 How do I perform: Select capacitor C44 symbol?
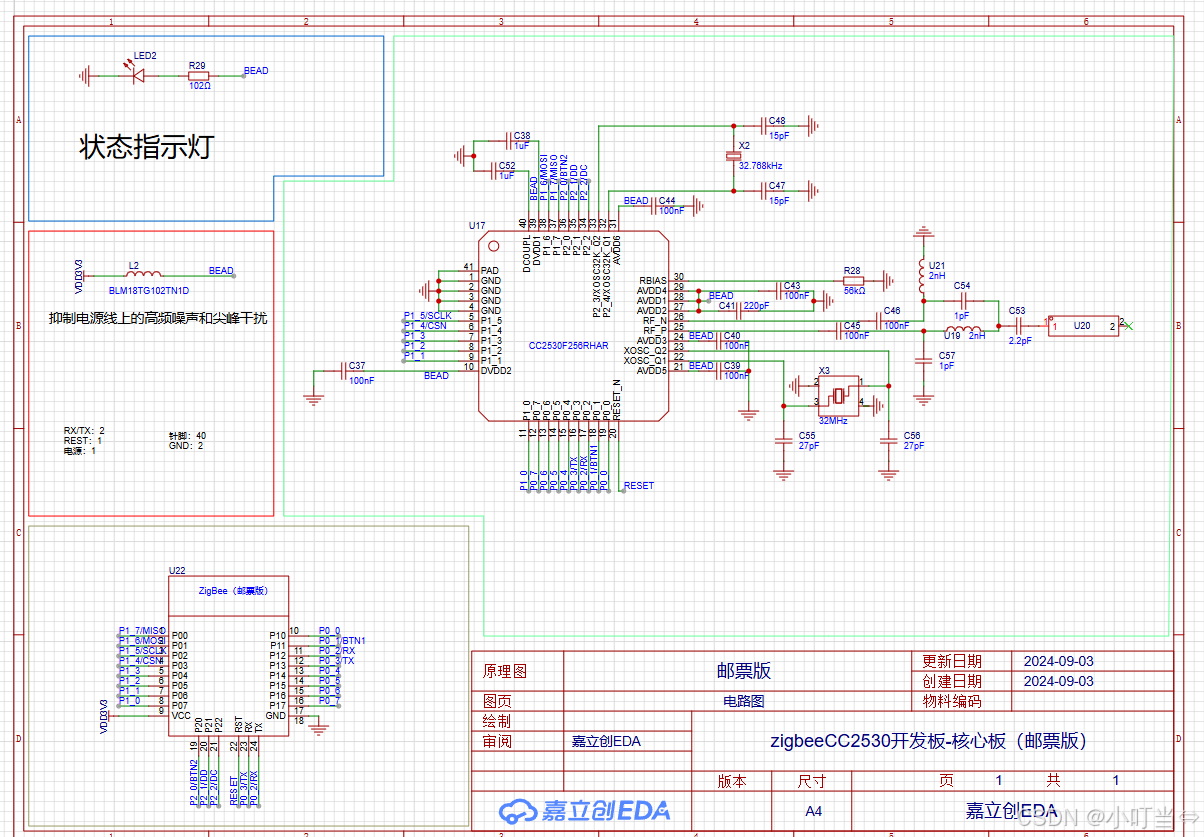(x=655, y=206)
